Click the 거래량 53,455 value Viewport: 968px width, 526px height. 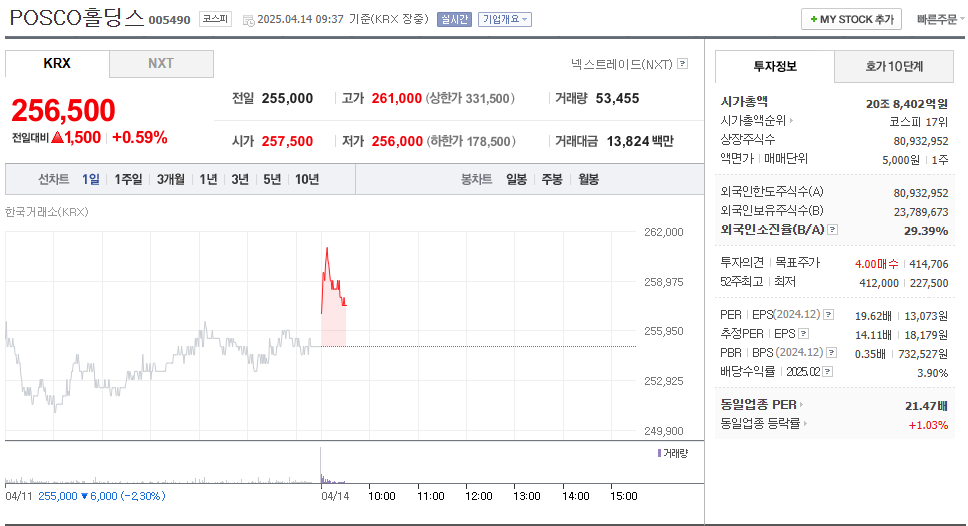617,99
